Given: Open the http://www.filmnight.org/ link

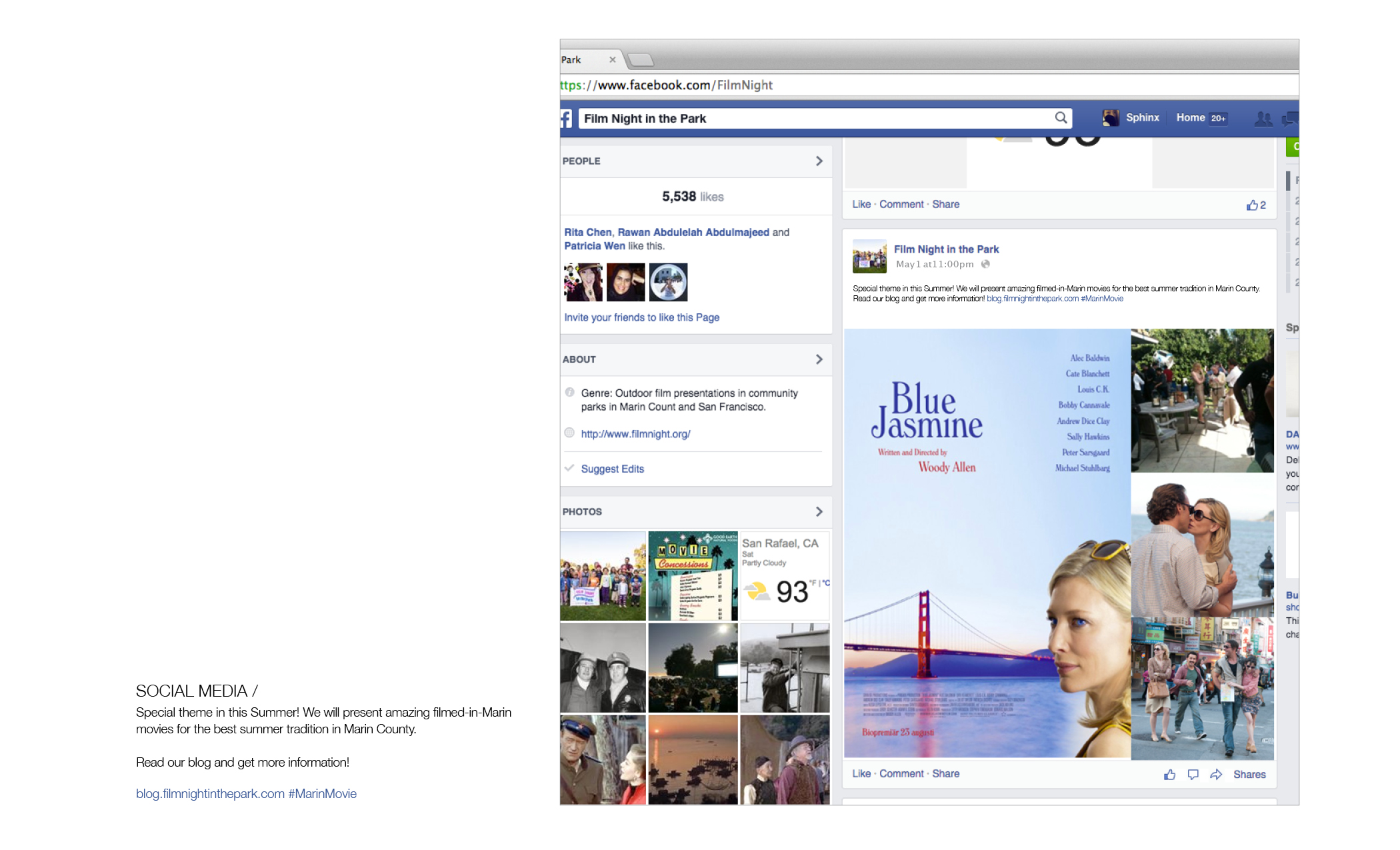Looking at the screenshot, I should click(635, 434).
